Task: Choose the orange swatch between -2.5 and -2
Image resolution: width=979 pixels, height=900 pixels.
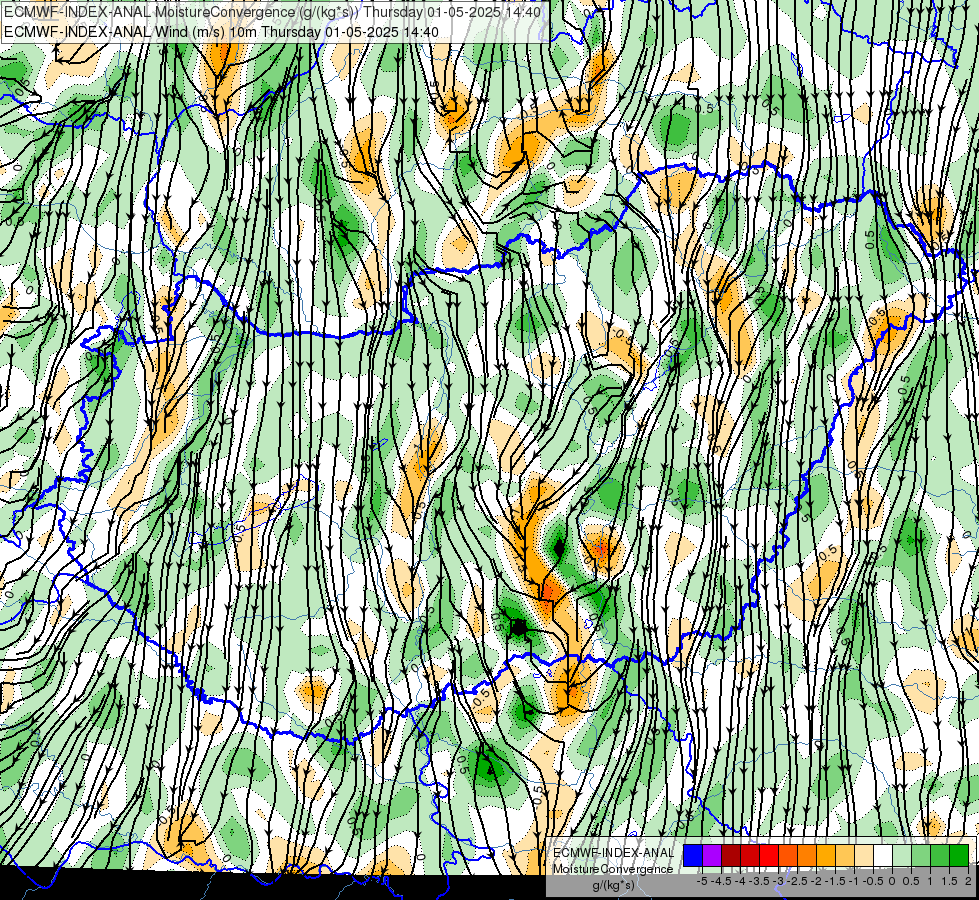Action: point(807,855)
